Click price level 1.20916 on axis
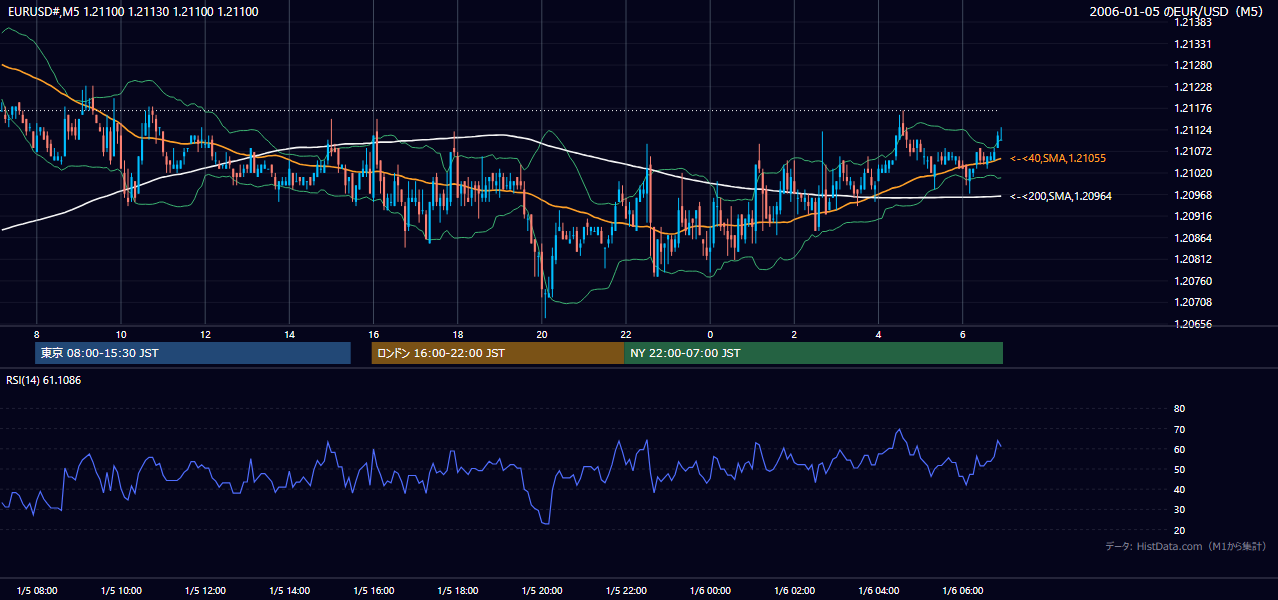The height and width of the screenshot is (600, 1278). (x=1192, y=216)
